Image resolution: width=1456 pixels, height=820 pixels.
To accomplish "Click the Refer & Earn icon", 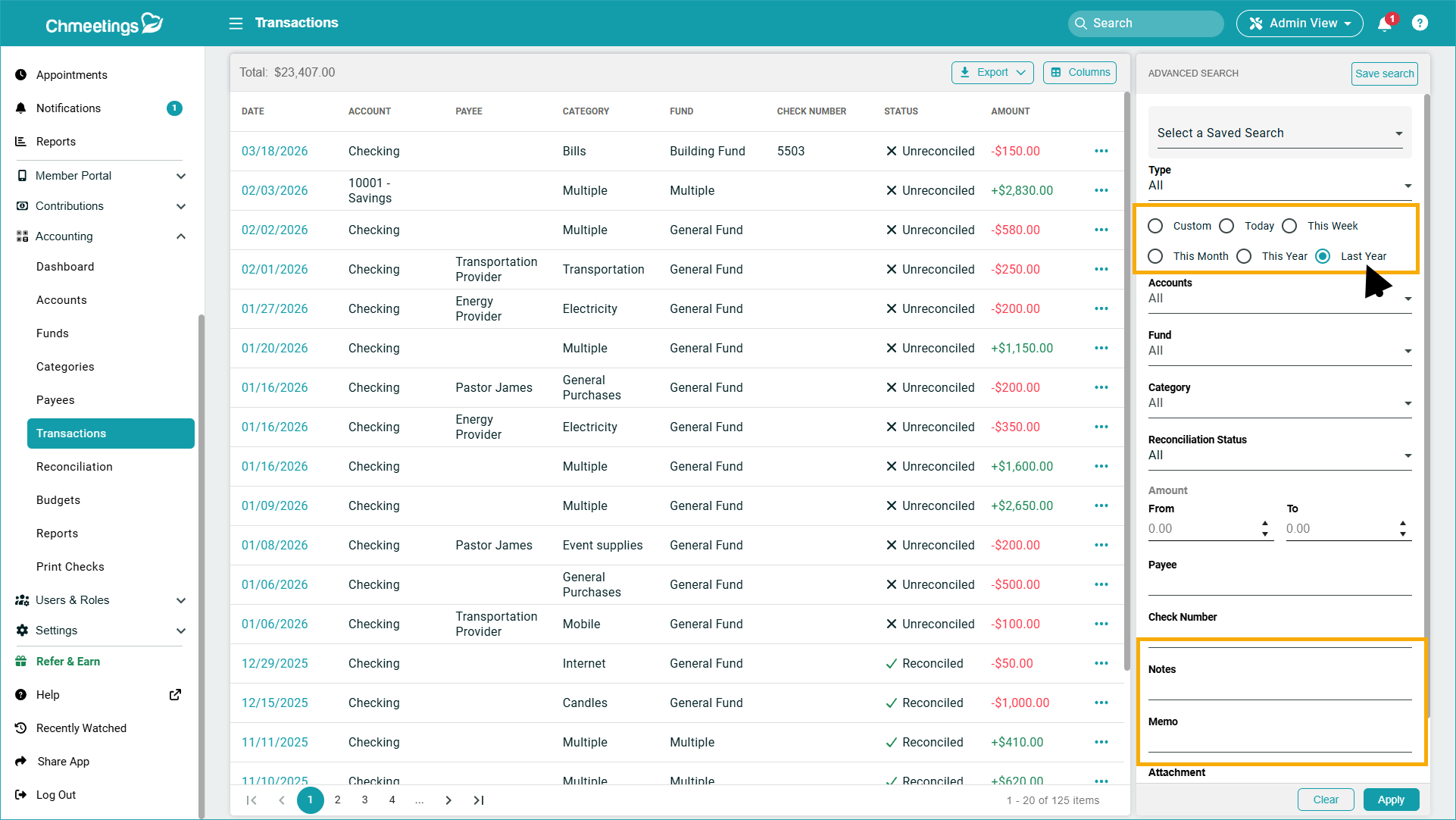I will (21, 661).
